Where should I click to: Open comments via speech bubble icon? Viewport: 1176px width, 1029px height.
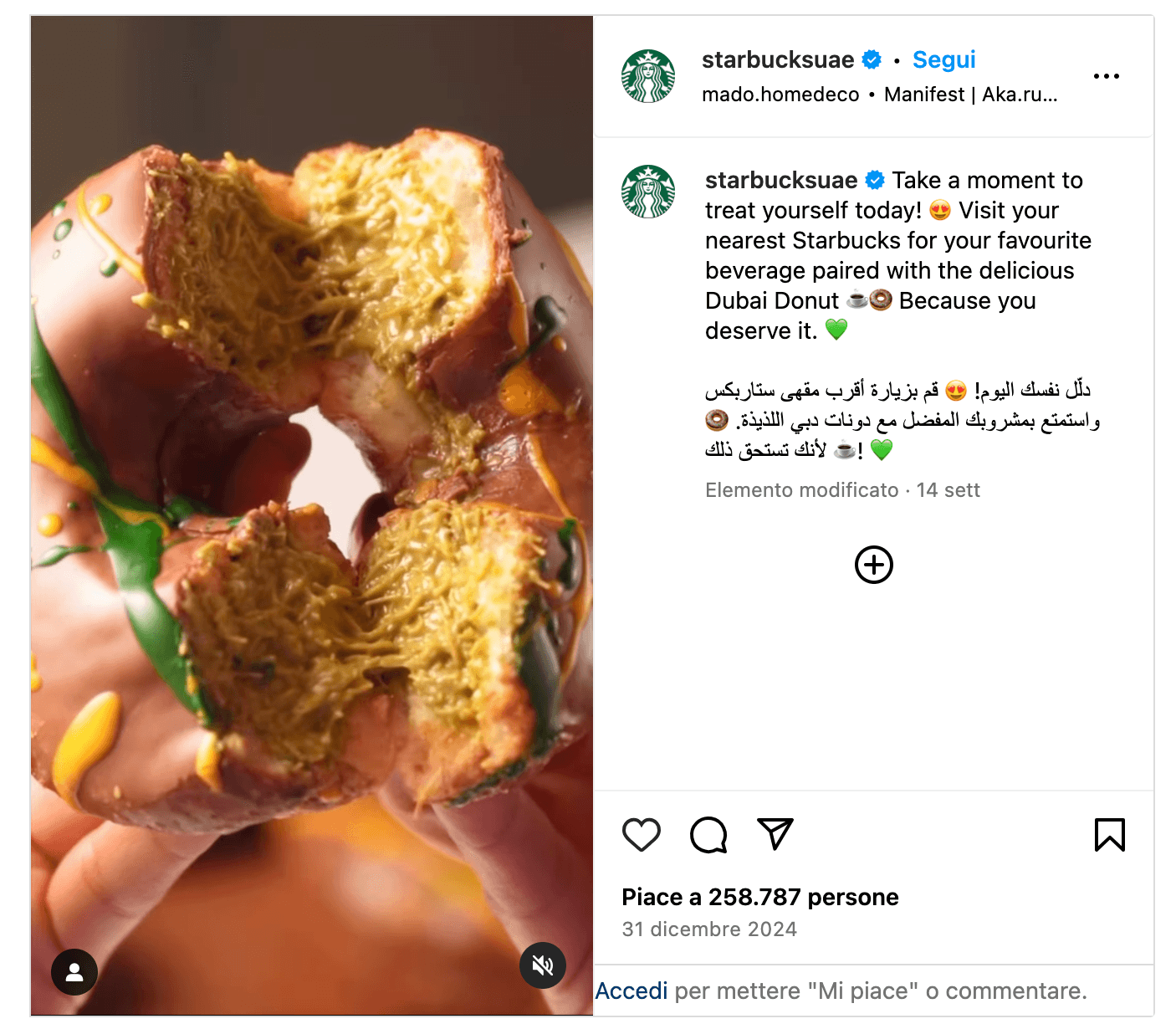click(x=708, y=834)
